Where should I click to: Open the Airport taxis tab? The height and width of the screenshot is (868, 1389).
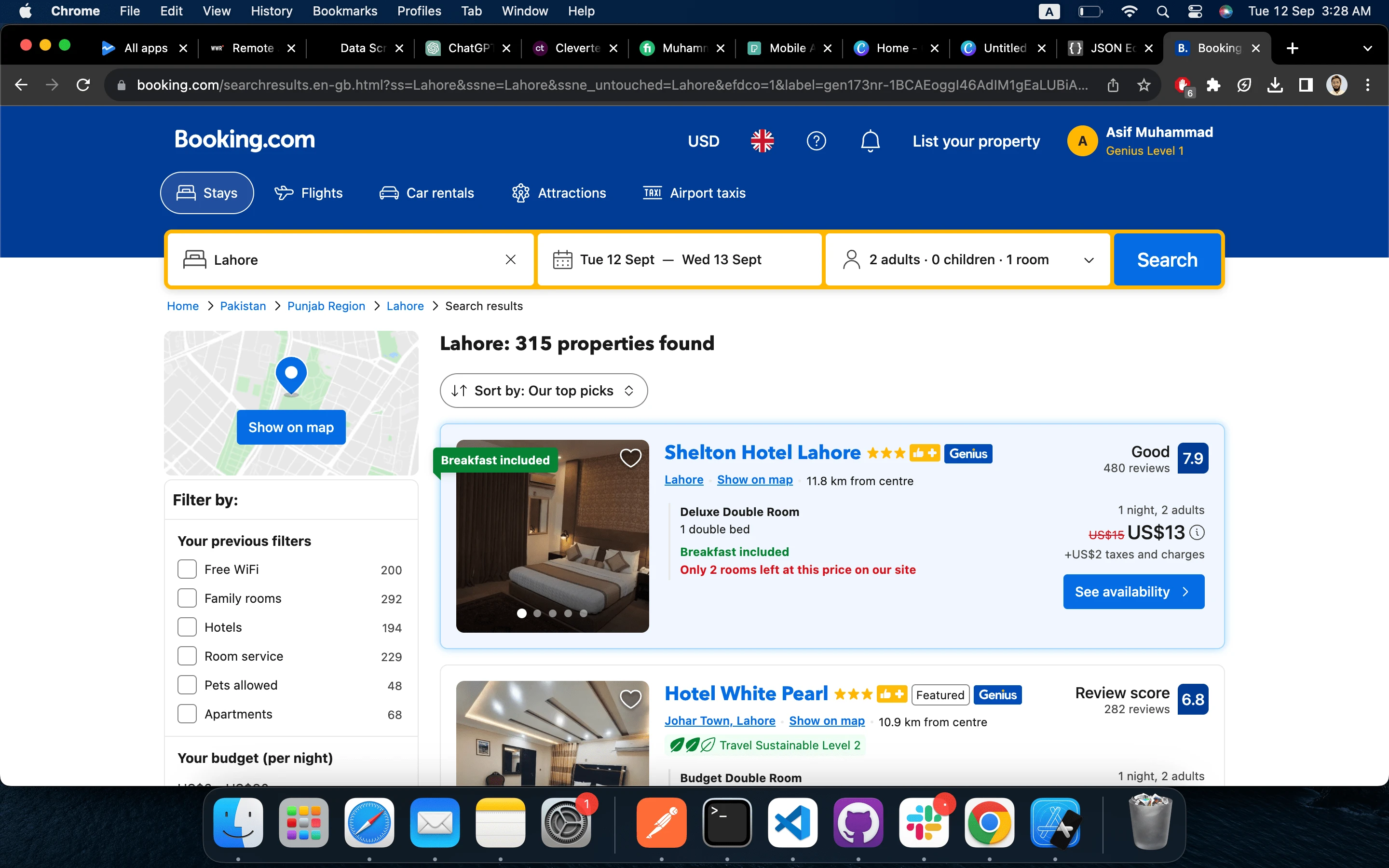[694, 193]
